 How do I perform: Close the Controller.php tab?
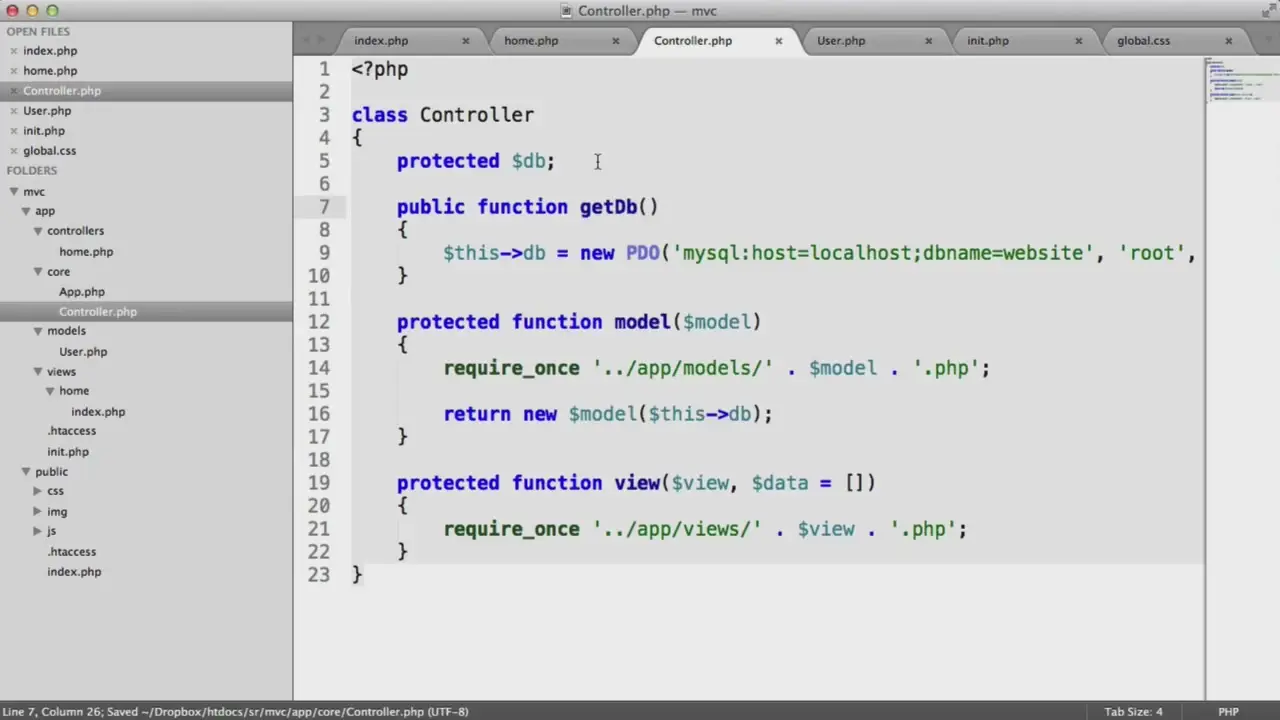point(778,41)
